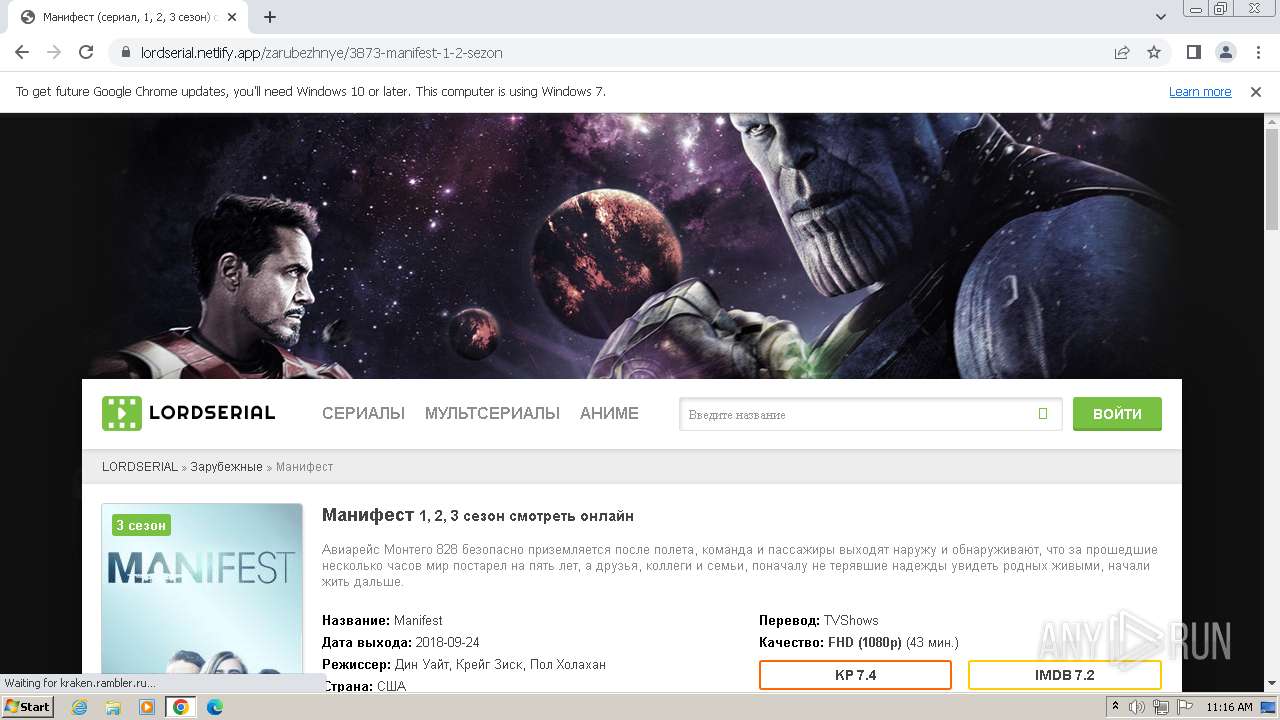The height and width of the screenshot is (720, 1280).
Task: Switch to the Chrome taskbar icon
Action: [x=181, y=707]
